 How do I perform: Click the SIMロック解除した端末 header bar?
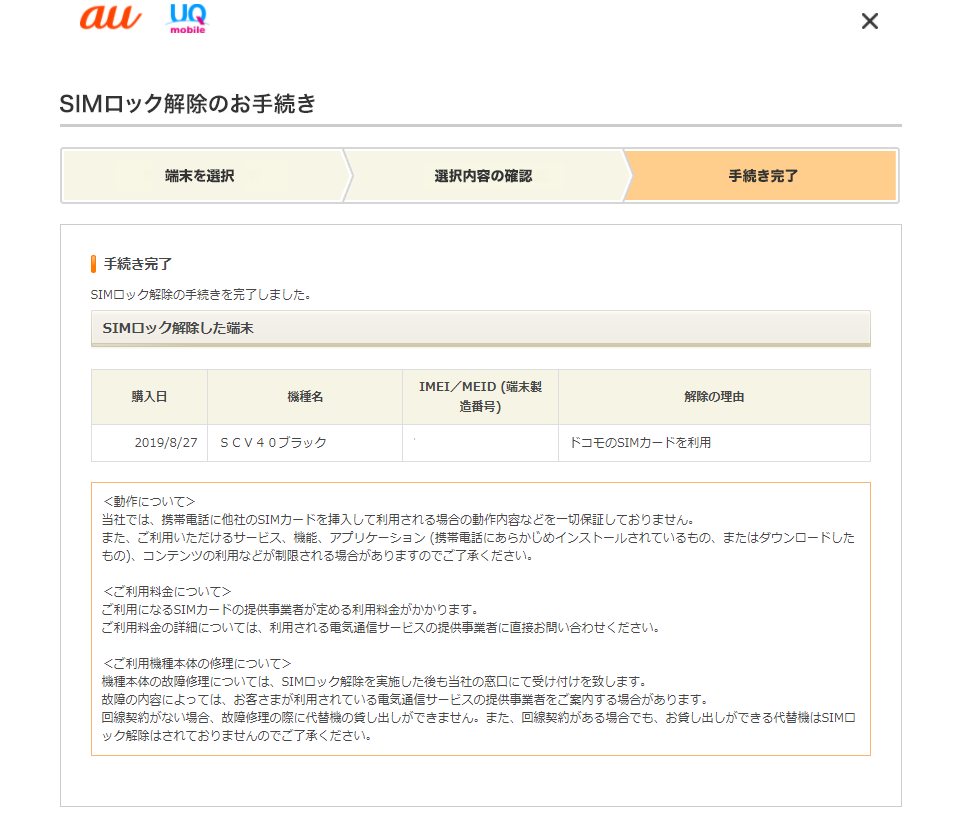click(481, 329)
